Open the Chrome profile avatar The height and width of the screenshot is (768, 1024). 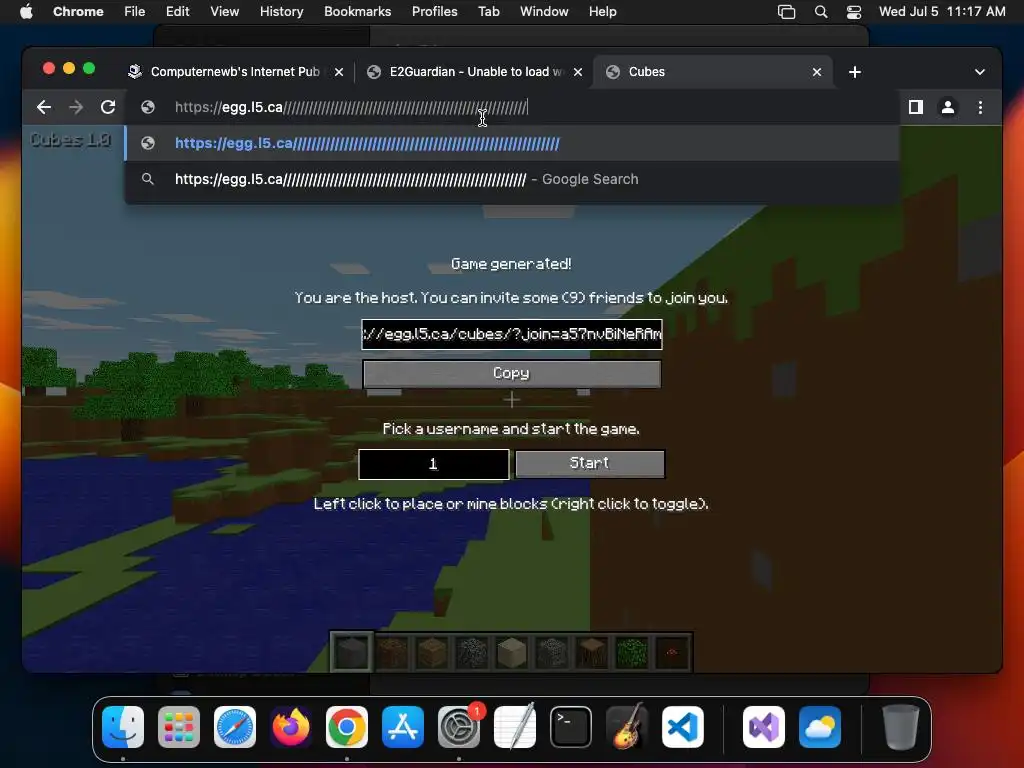tap(948, 107)
